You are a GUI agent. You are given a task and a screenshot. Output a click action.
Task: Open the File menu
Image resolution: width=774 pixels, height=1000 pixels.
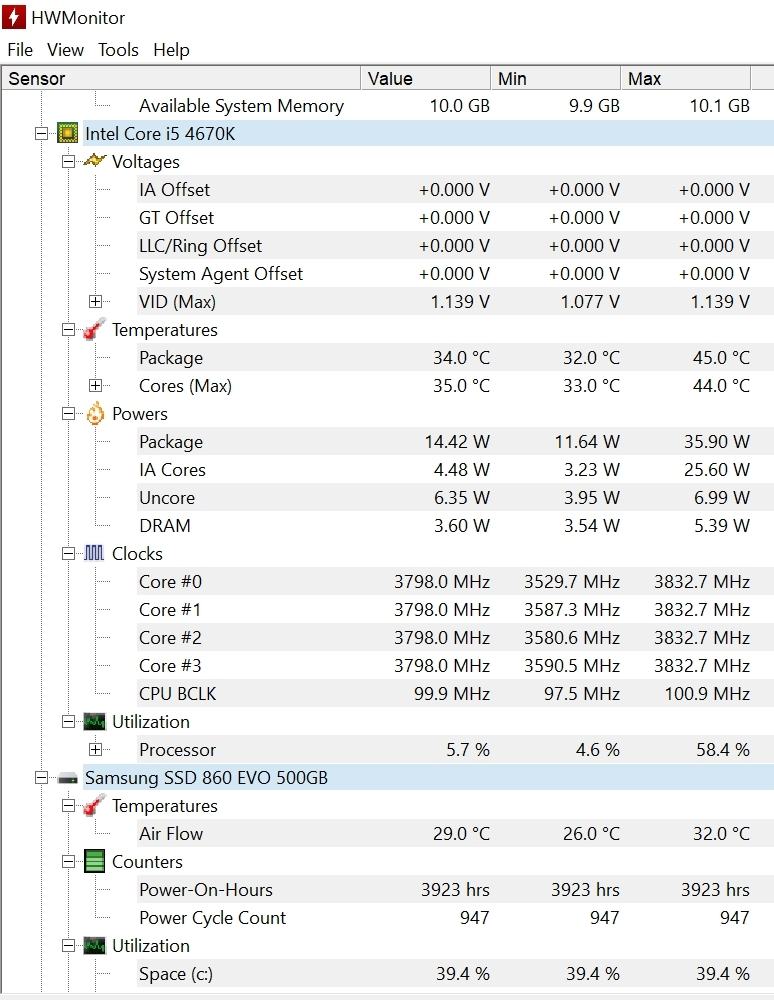point(20,50)
